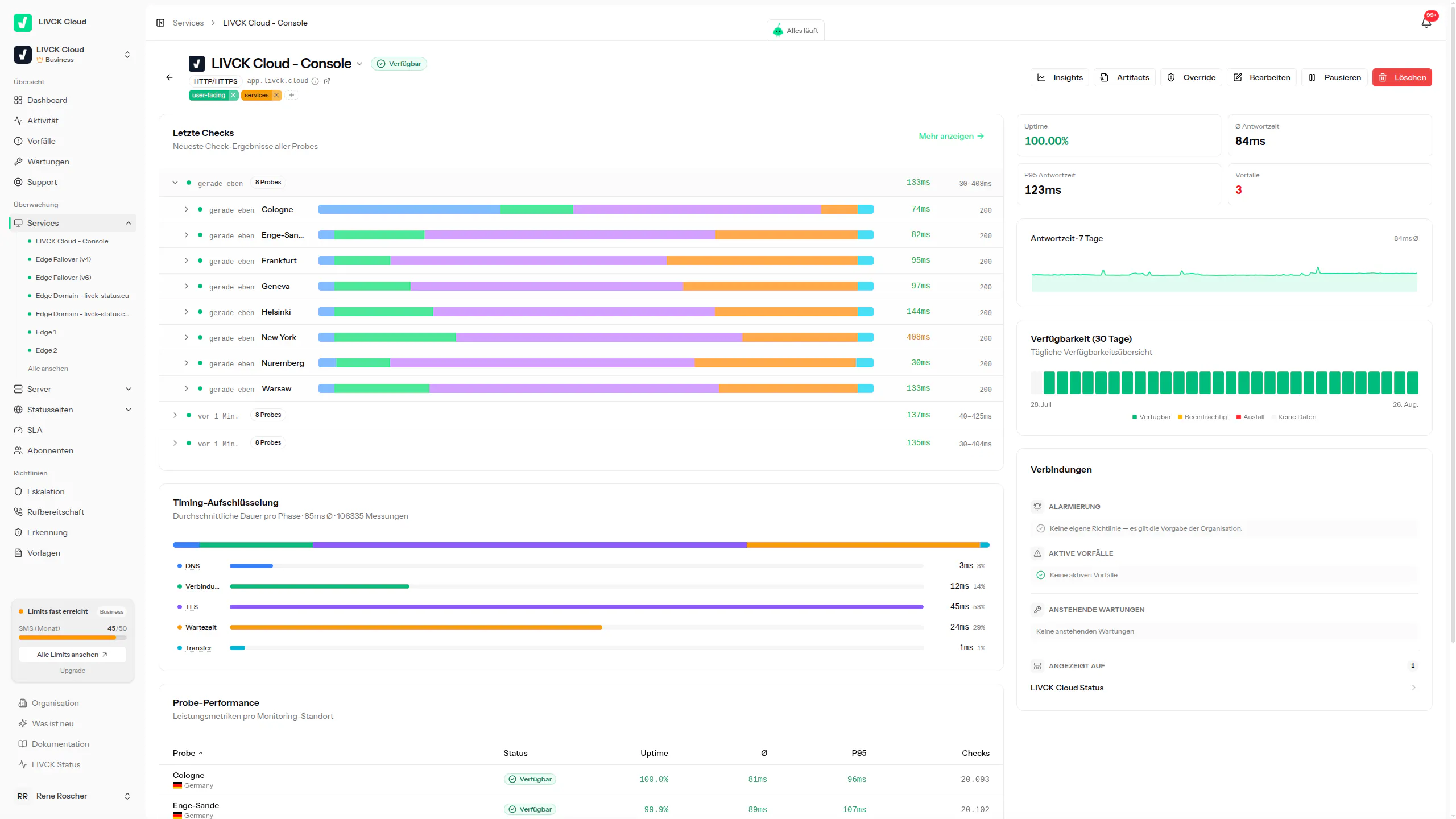Viewport: 1456px width, 819px height.
Task: Expand the Cologne check row
Action: click(186, 209)
